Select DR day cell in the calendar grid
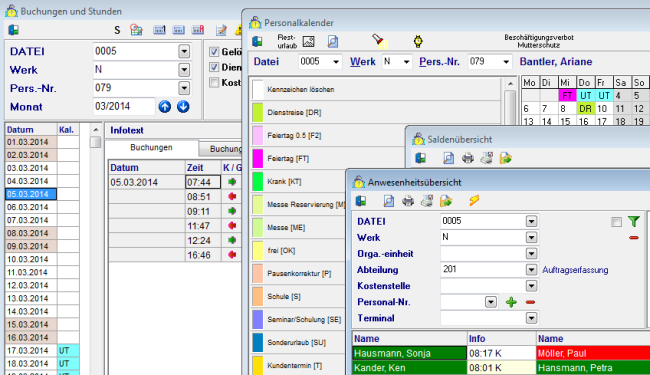 coord(585,109)
